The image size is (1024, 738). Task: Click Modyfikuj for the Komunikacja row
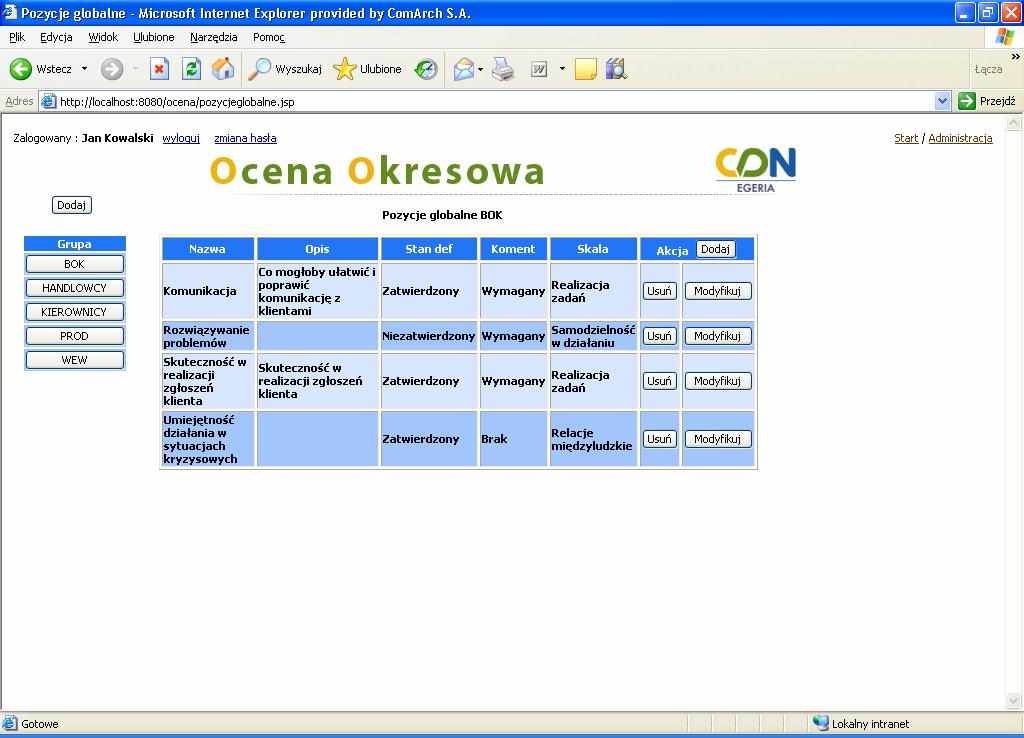[x=718, y=291]
